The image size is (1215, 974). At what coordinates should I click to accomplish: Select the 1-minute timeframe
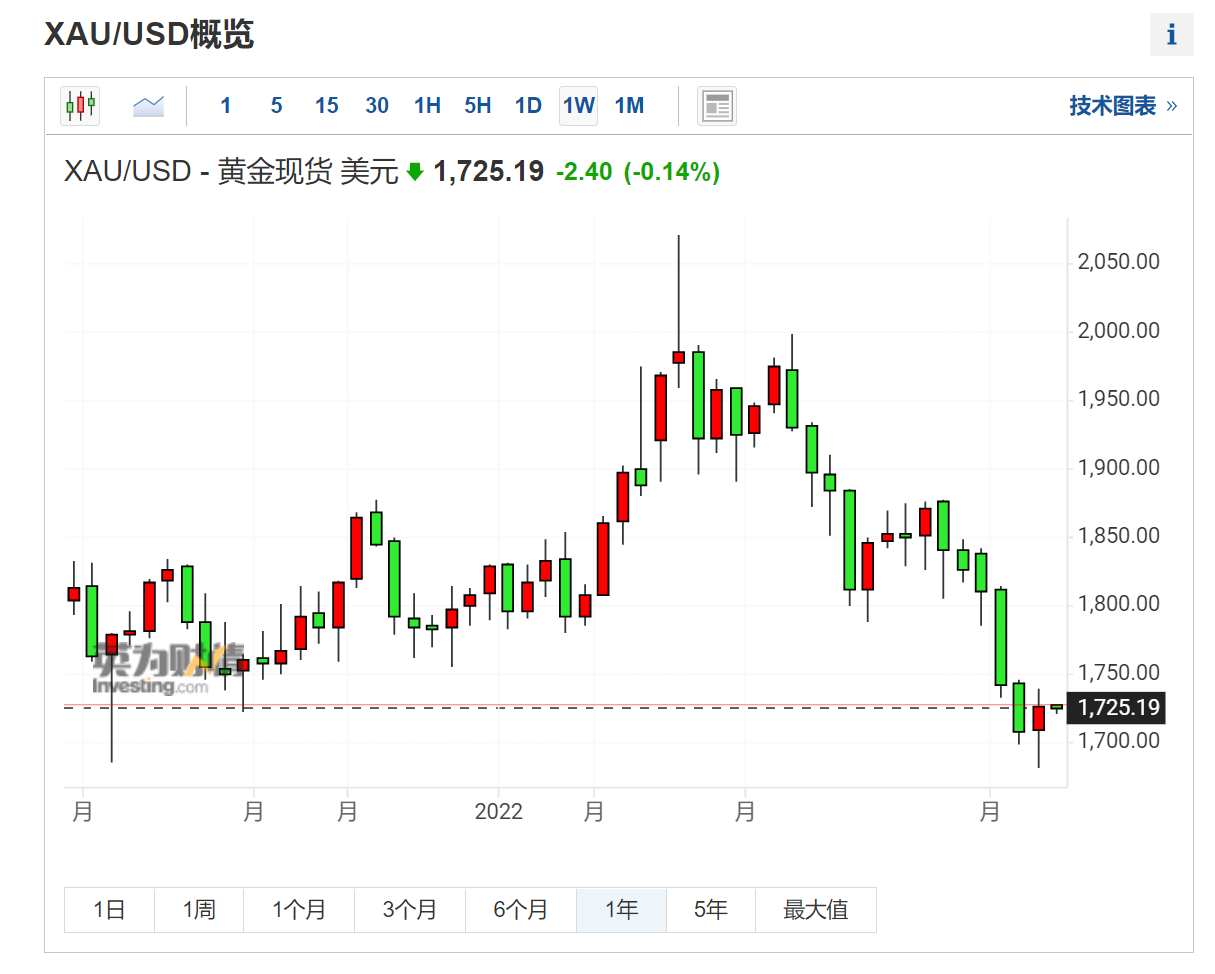226,105
